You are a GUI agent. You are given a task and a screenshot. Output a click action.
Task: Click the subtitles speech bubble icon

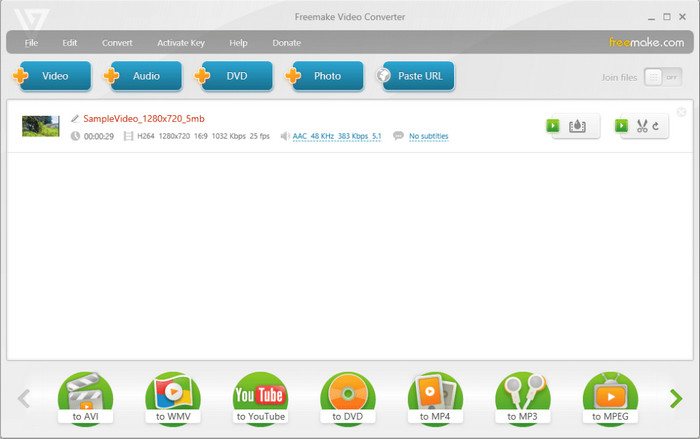pyautogui.click(x=398, y=135)
